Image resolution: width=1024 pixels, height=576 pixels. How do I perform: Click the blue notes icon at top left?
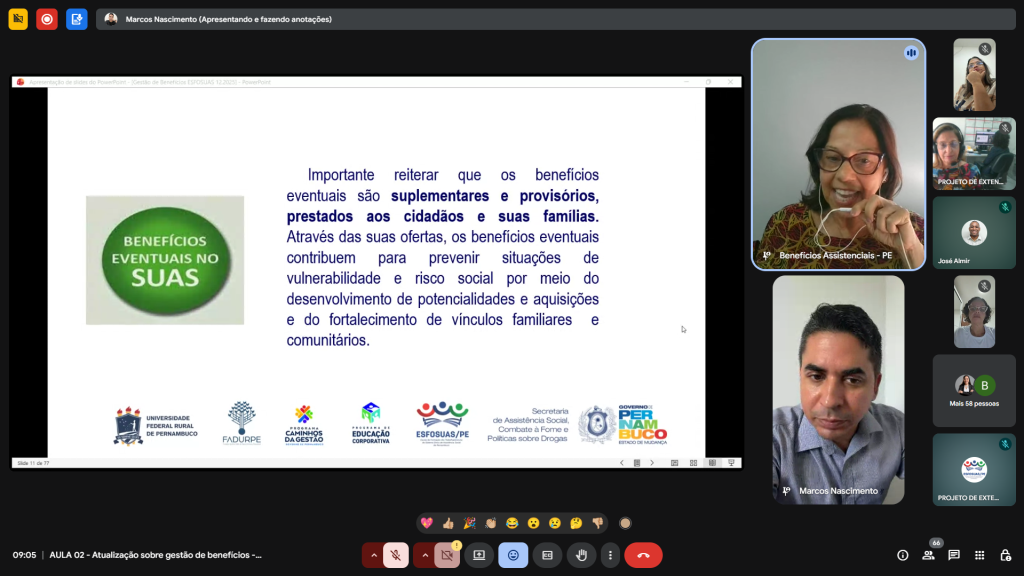point(77,19)
